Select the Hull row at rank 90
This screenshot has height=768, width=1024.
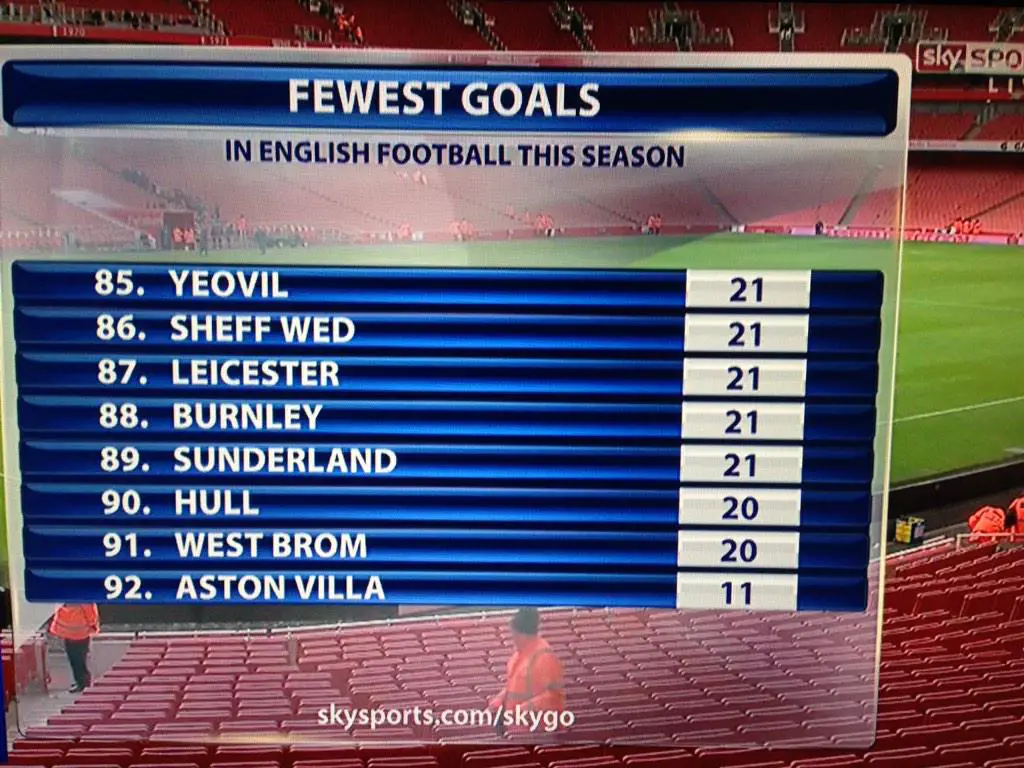coord(447,504)
